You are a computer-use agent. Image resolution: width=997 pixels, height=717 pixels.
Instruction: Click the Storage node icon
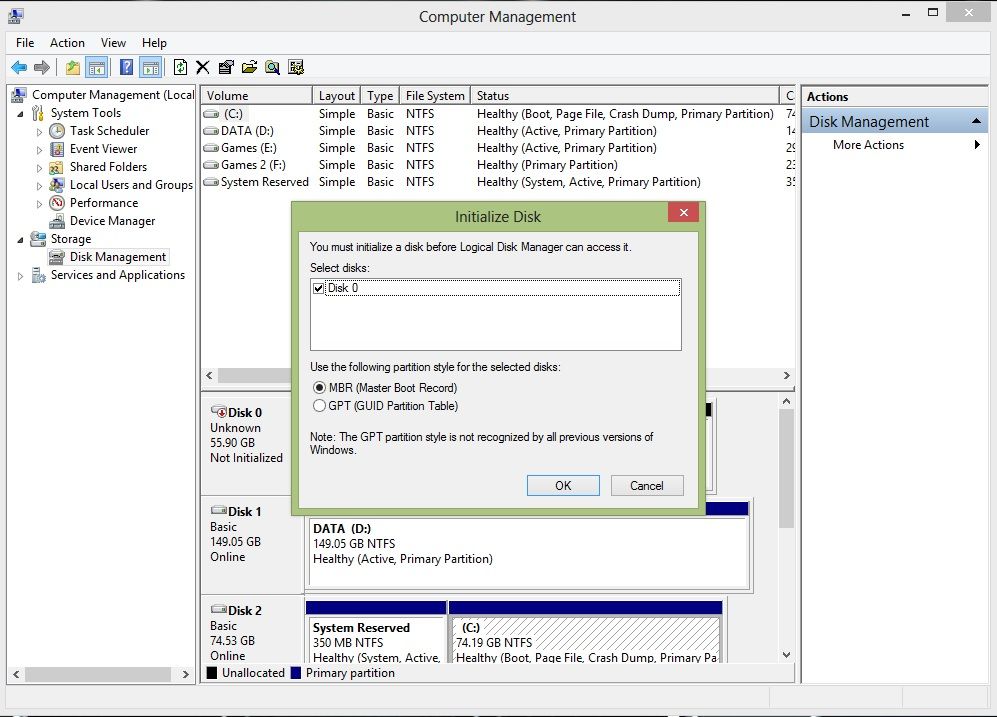pos(38,239)
